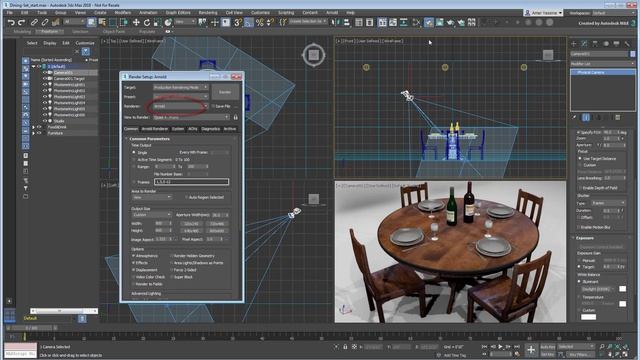Open the Rendering menu
Image resolution: width=640 pixels, height=360 pixels.
(x=208, y=13)
